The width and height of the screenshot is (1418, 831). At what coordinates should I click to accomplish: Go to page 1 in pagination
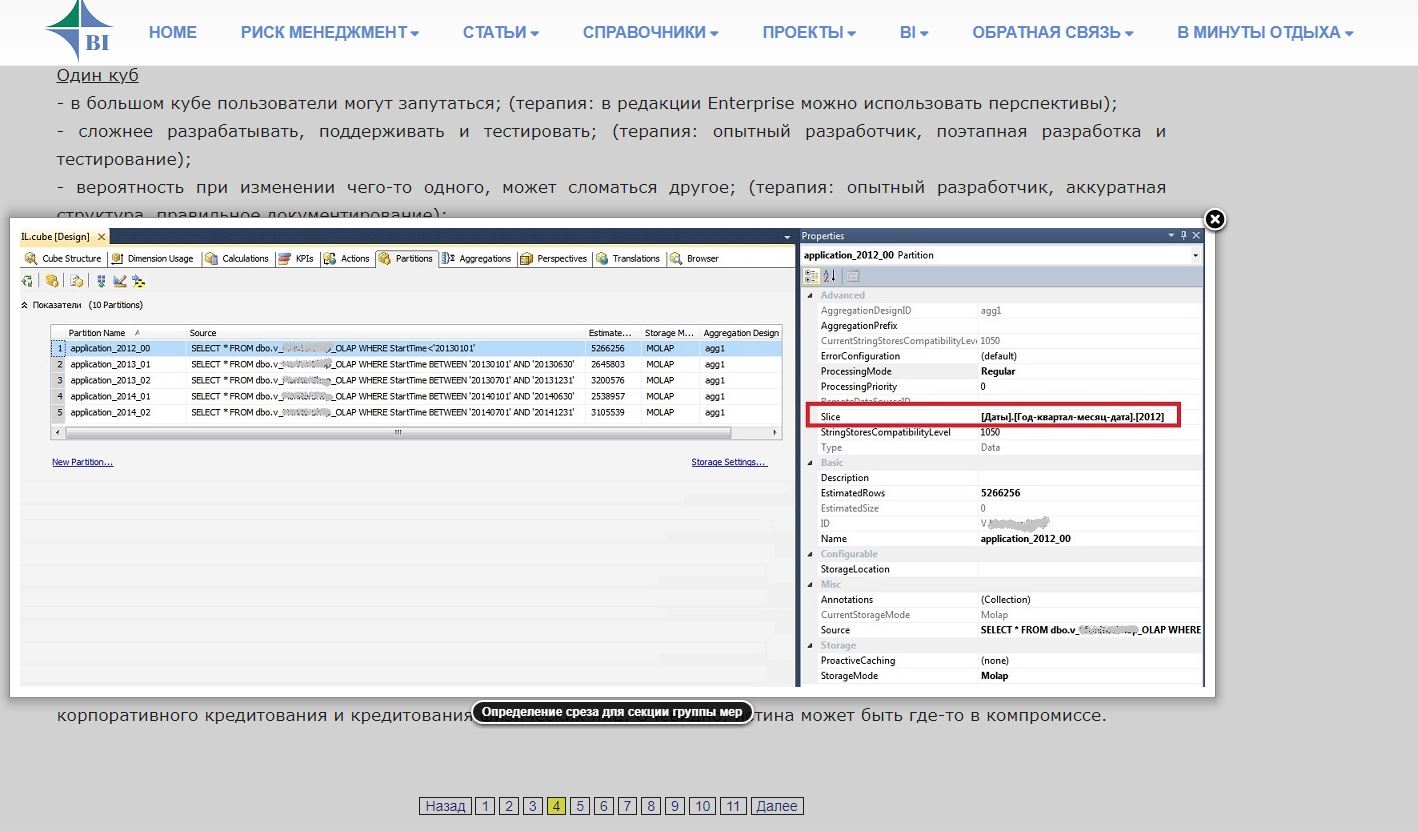point(485,806)
